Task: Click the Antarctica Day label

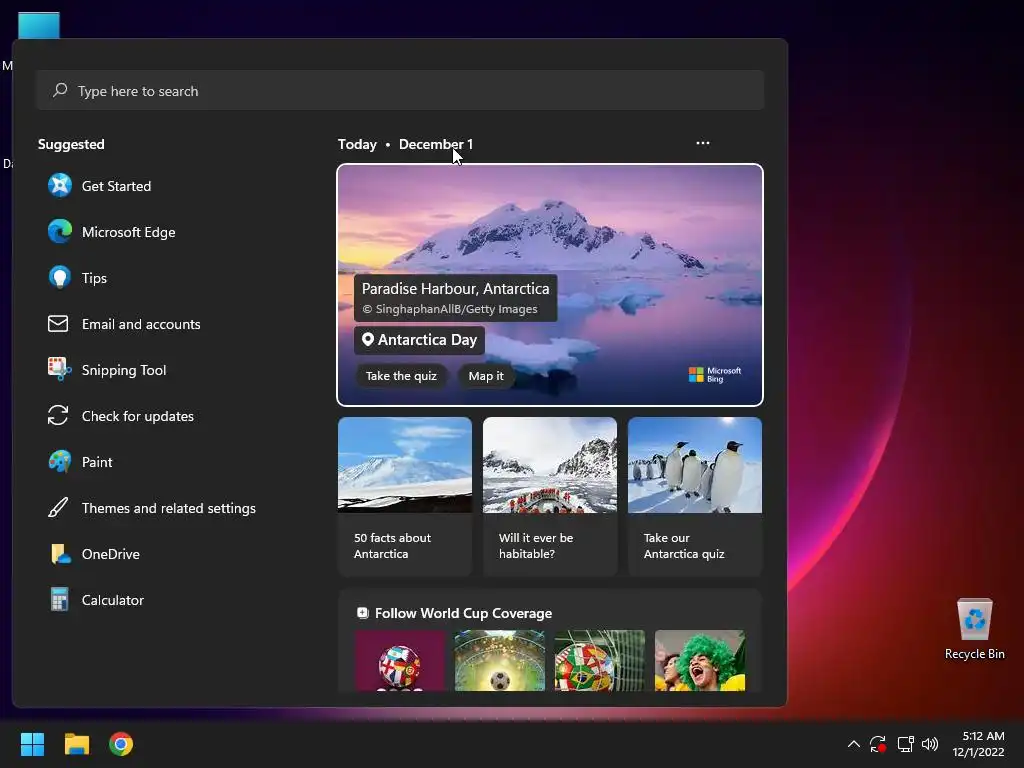Action: coord(427,340)
